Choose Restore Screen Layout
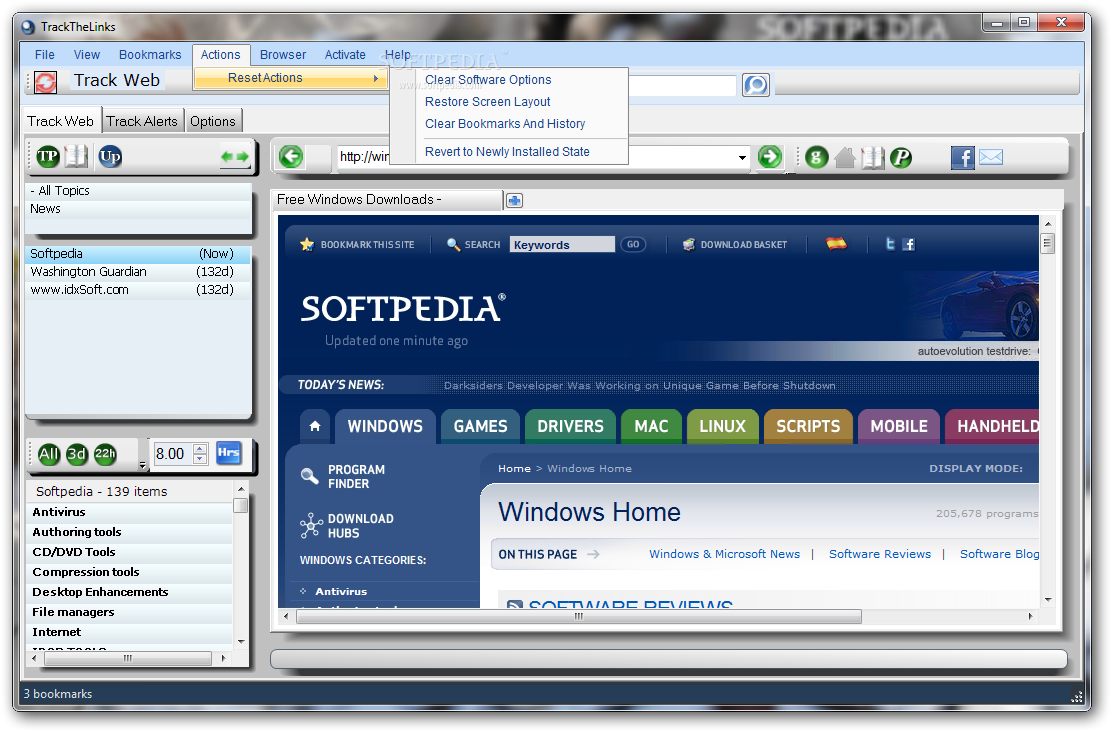Screen dimensions: 1112x732 509,102
